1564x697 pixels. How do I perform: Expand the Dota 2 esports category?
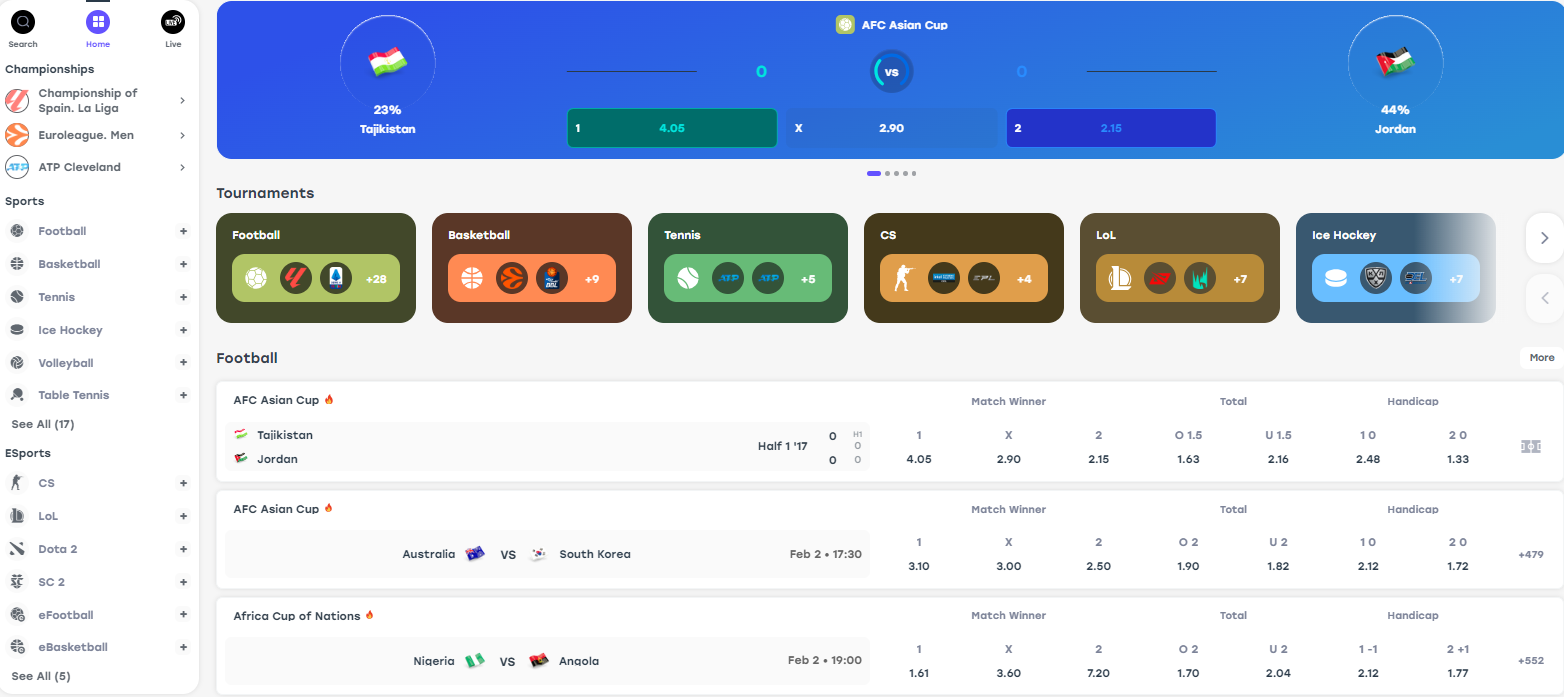point(183,549)
